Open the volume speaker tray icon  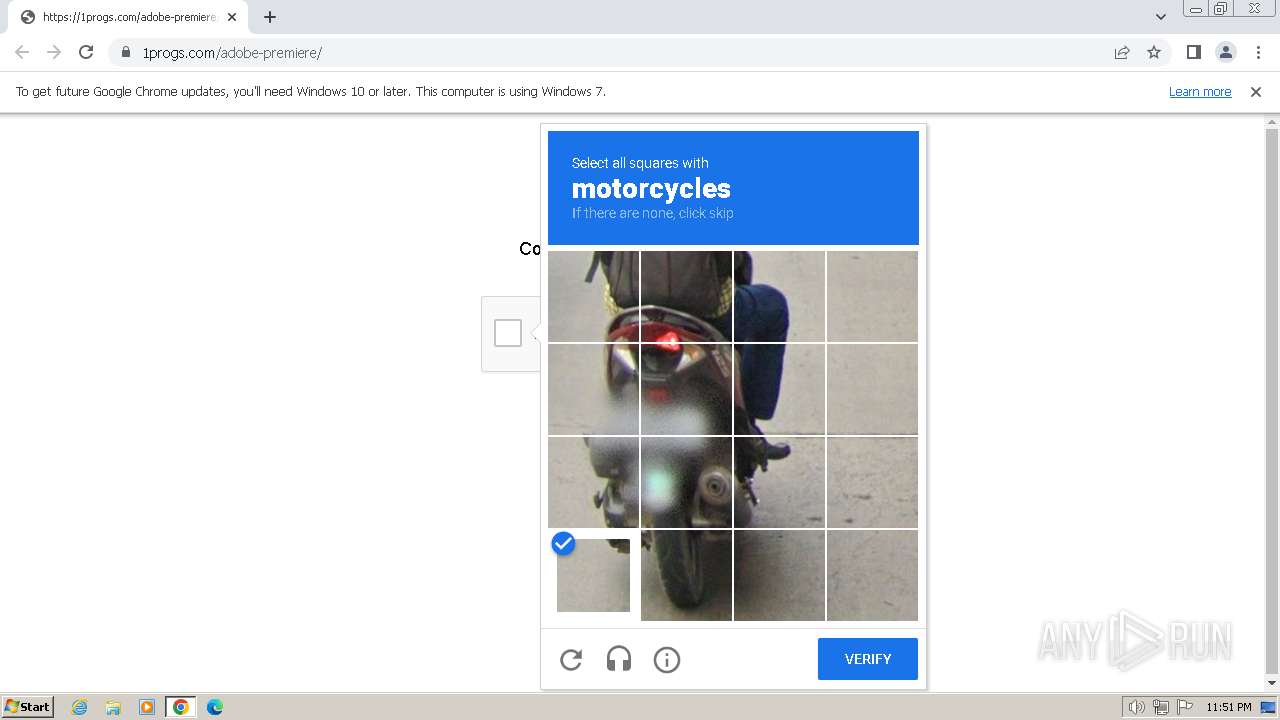point(1136,707)
